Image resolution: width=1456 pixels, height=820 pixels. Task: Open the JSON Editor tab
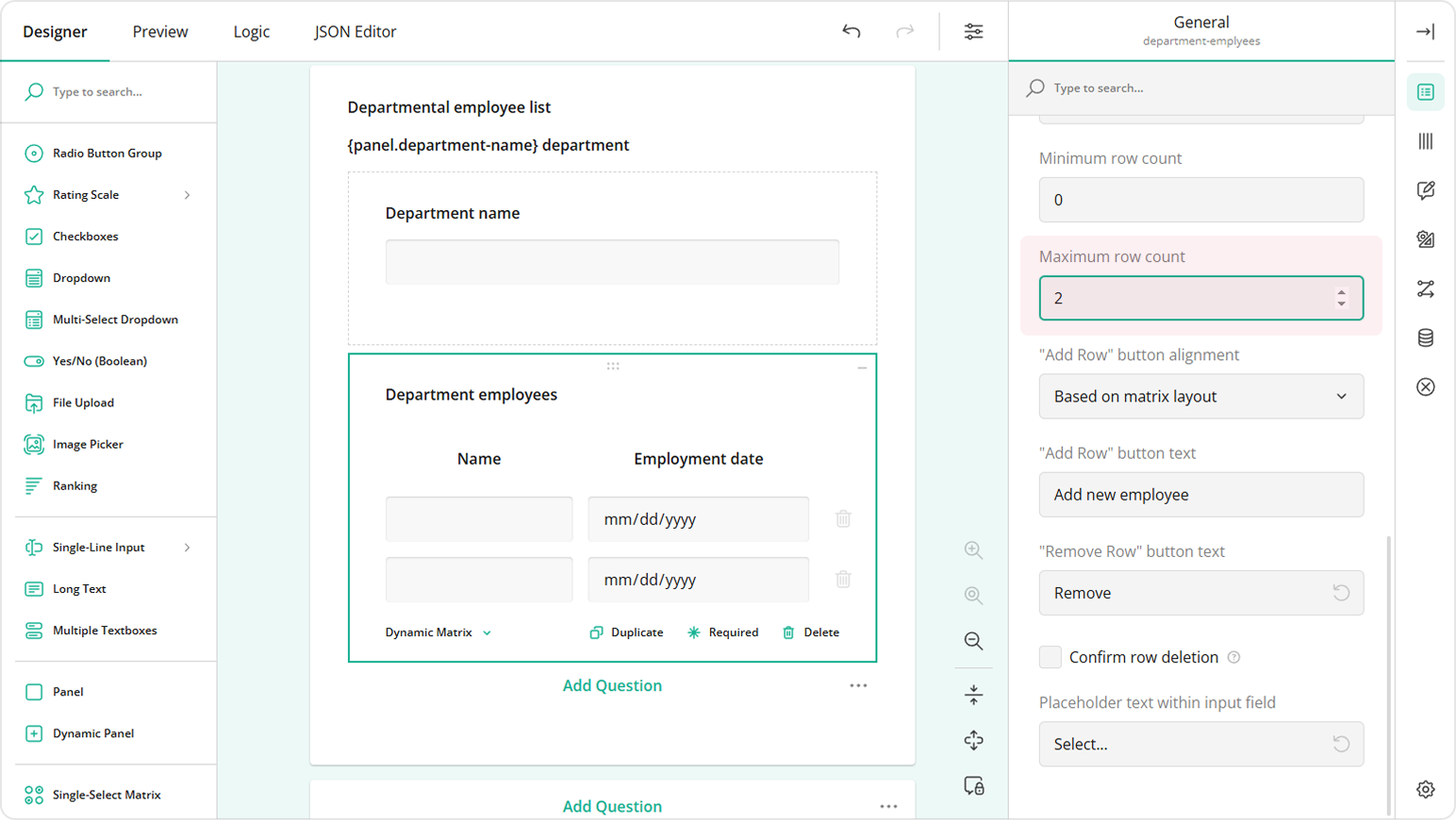355,32
